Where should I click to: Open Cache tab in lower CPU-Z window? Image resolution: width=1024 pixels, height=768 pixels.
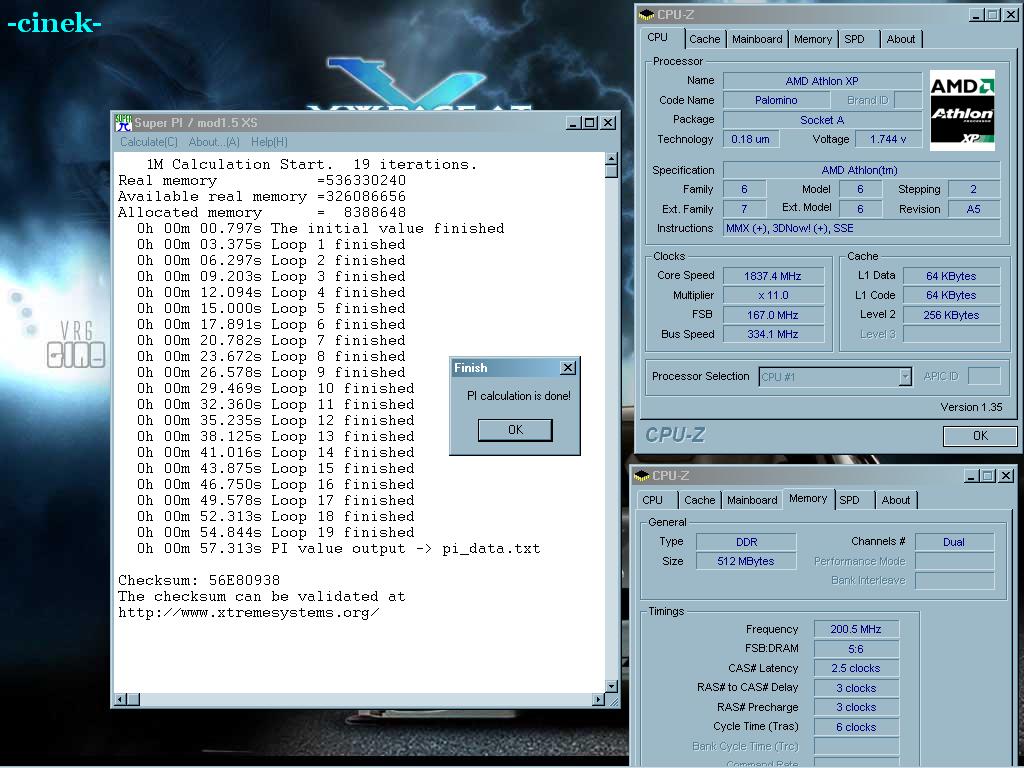pos(699,500)
